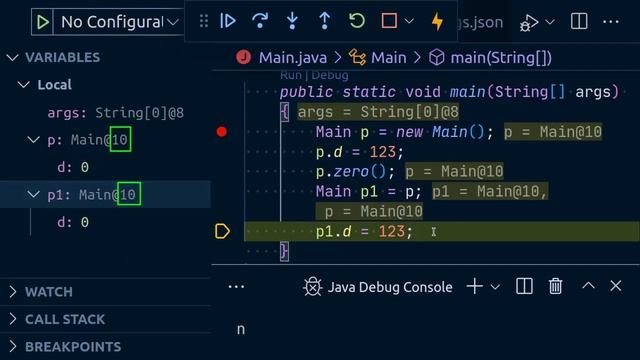Click Hot Code Replace lightning icon
This screenshot has width=640, height=360.
[x=438, y=21]
